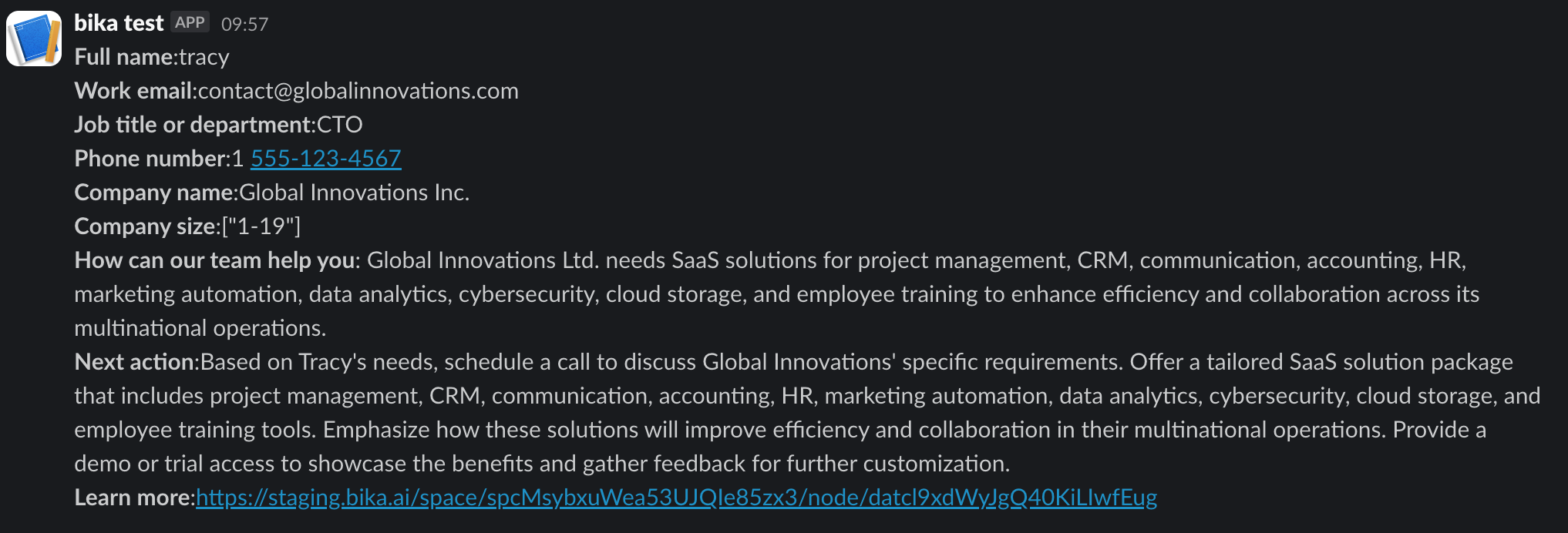Open the 555-123-4567 phone number link
This screenshot has width=1568, height=533.
[326, 159]
